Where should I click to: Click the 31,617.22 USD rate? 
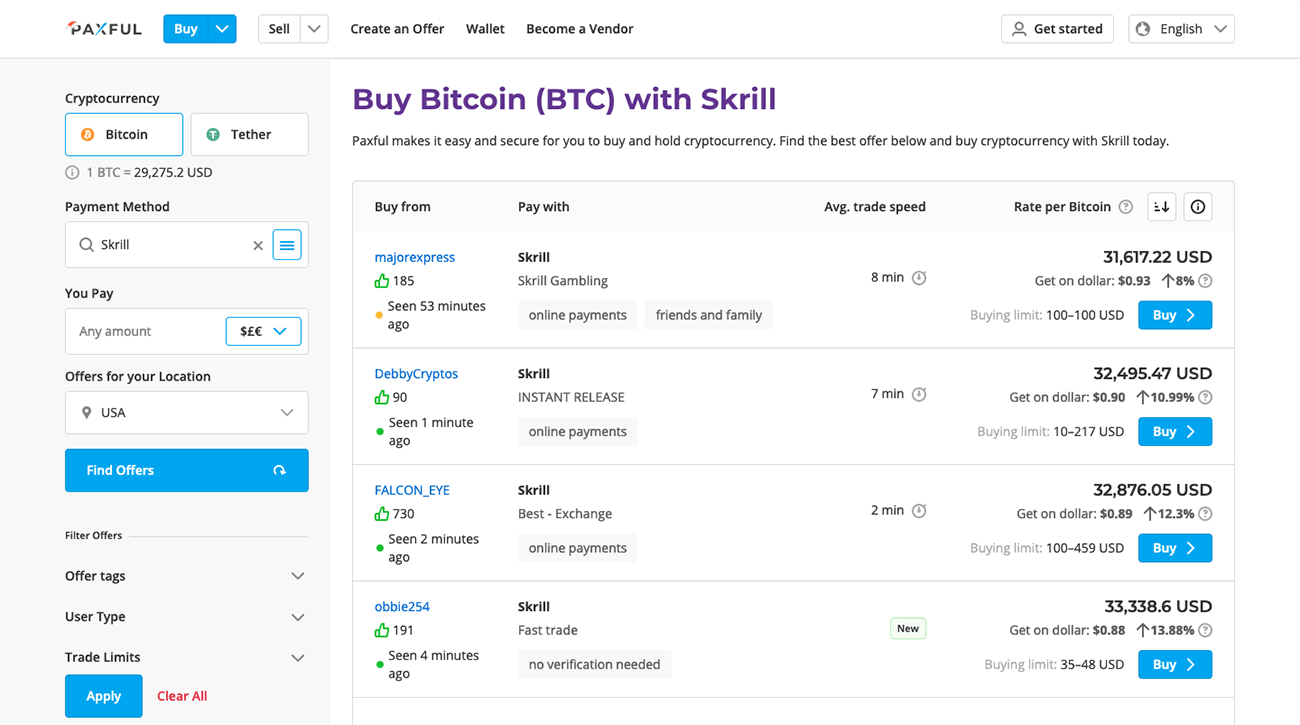coord(1157,257)
